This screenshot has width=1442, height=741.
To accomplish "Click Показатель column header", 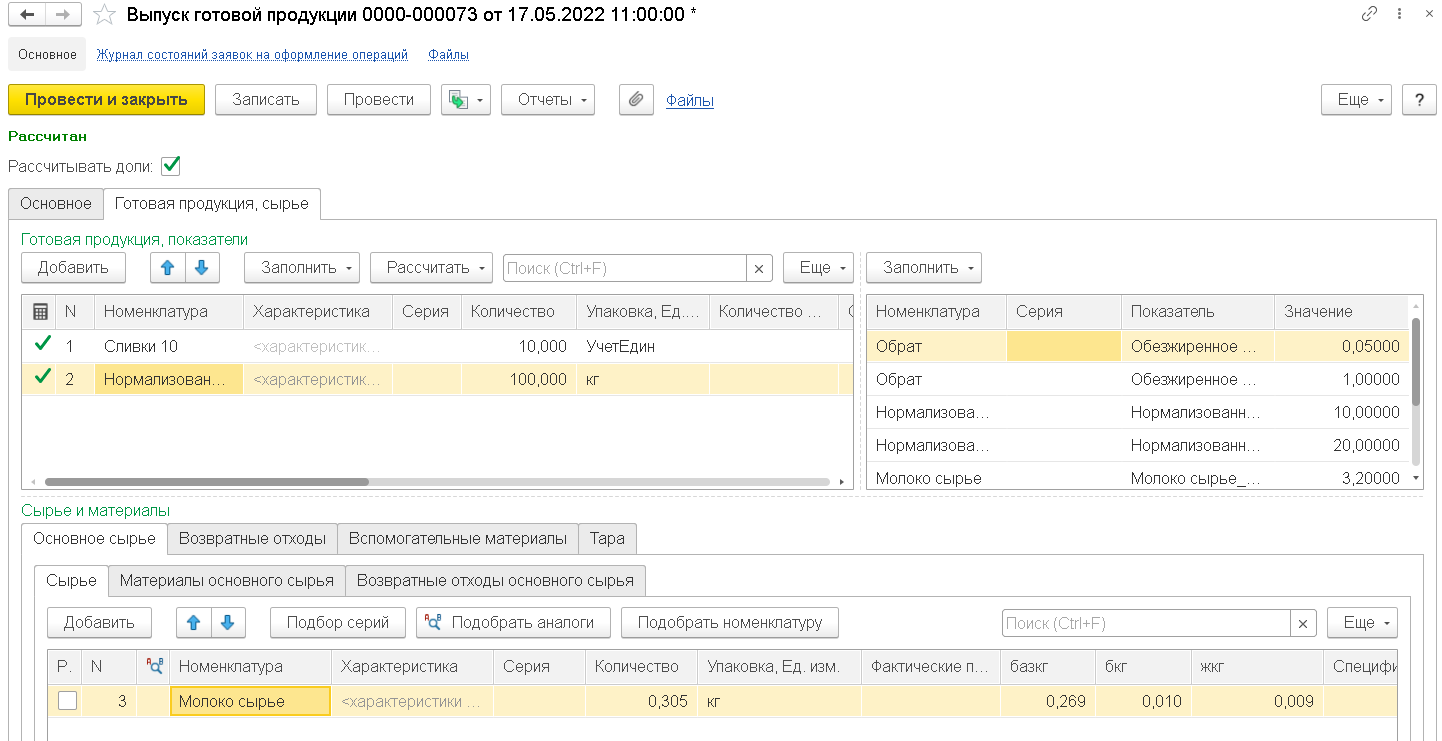I will click(1198, 312).
